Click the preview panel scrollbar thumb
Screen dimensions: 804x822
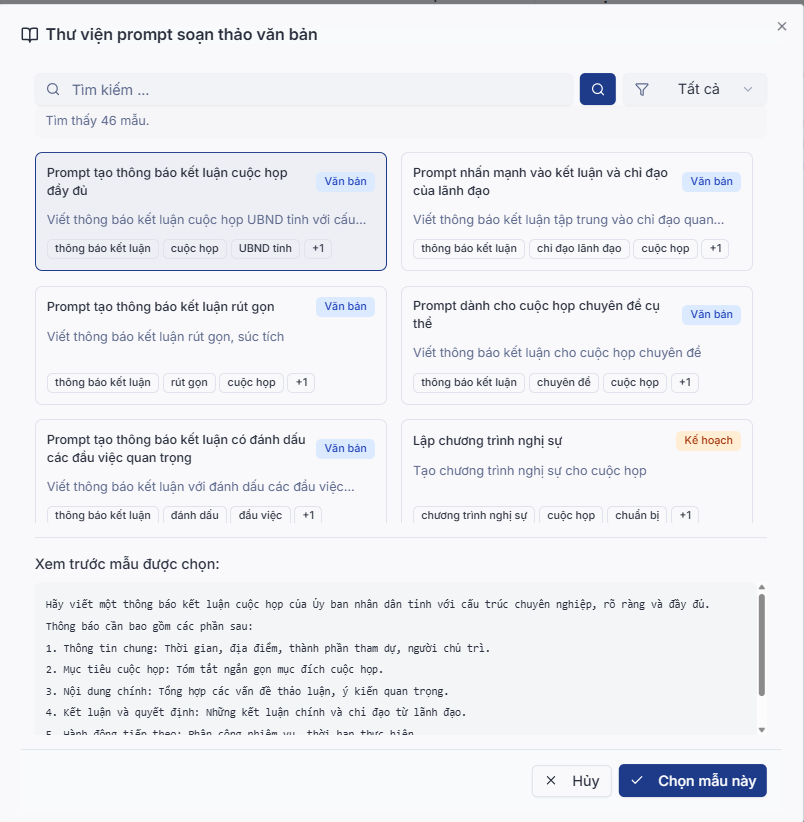click(761, 645)
